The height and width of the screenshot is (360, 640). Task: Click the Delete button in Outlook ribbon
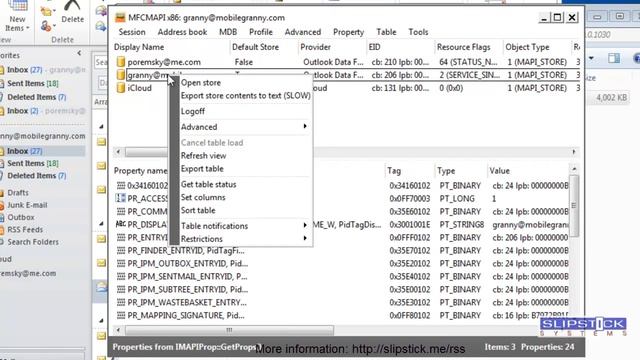click(x=72, y=12)
